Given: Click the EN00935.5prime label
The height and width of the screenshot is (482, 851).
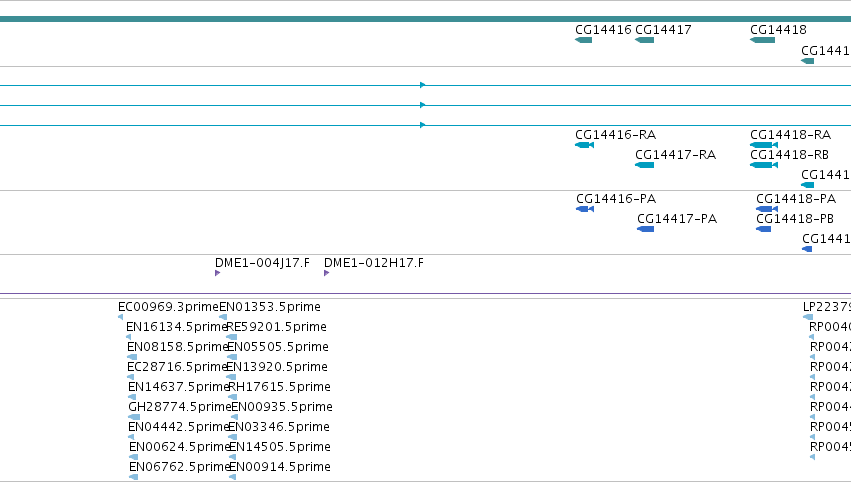Looking at the screenshot, I should [x=282, y=407].
